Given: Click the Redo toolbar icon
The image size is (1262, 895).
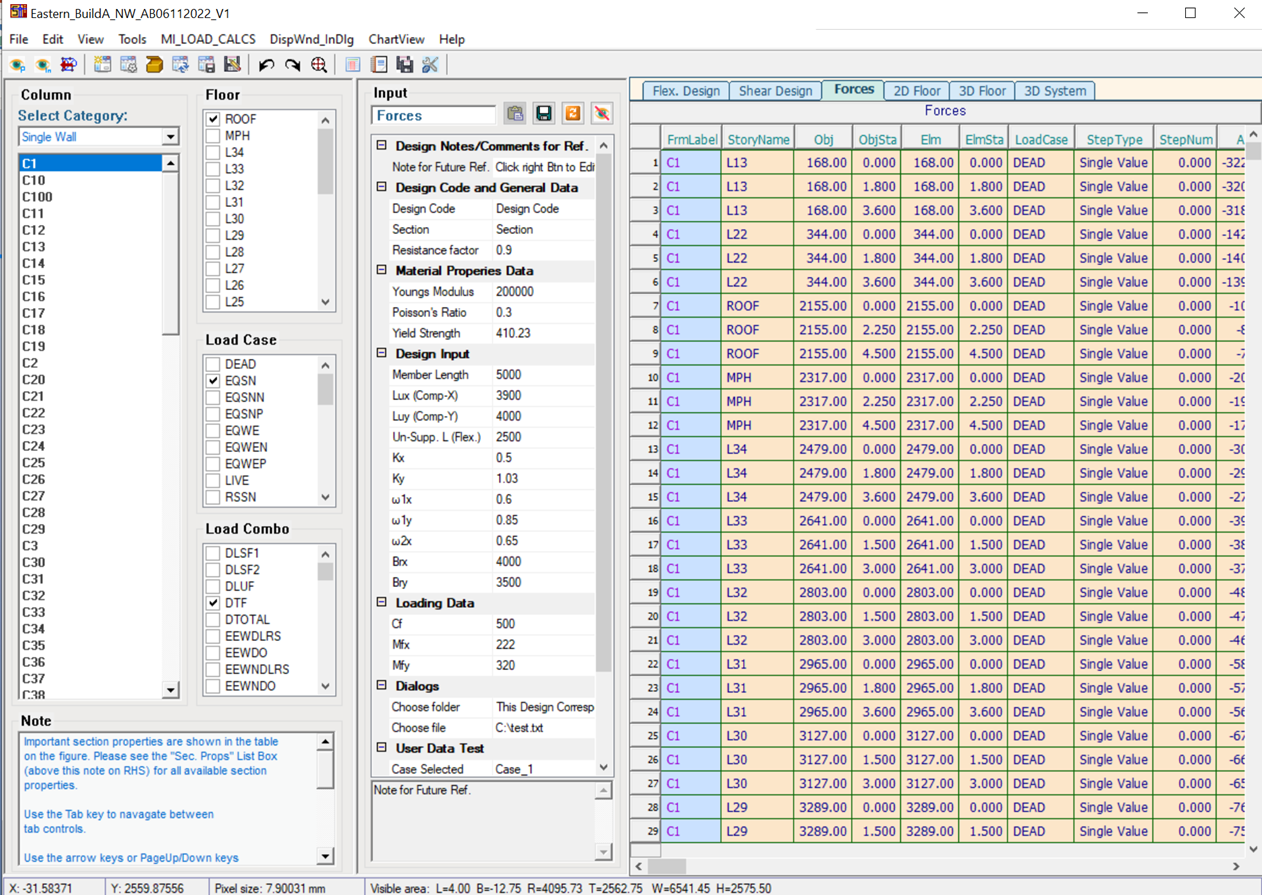Looking at the screenshot, I should coord(292,64).
